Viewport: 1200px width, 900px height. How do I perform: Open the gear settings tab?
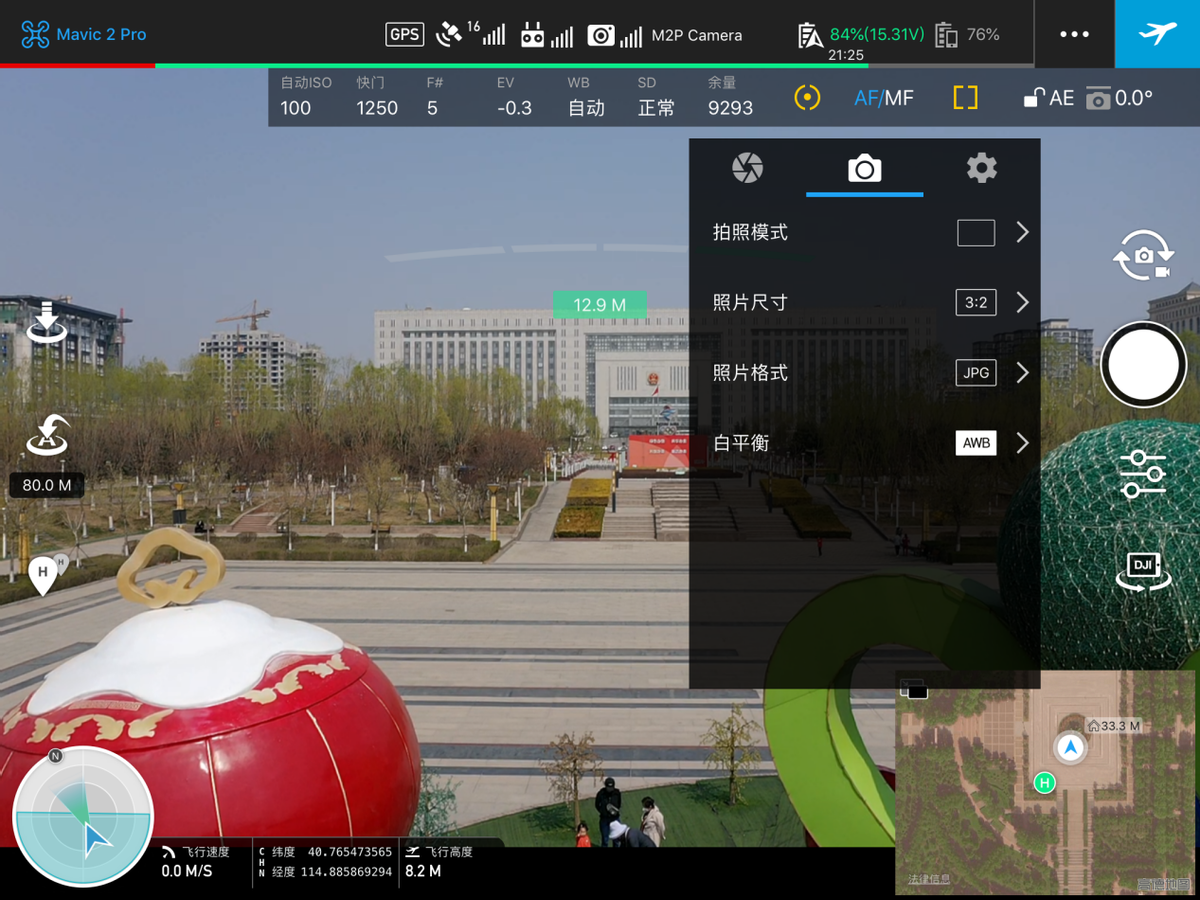(x=981, y=168)
